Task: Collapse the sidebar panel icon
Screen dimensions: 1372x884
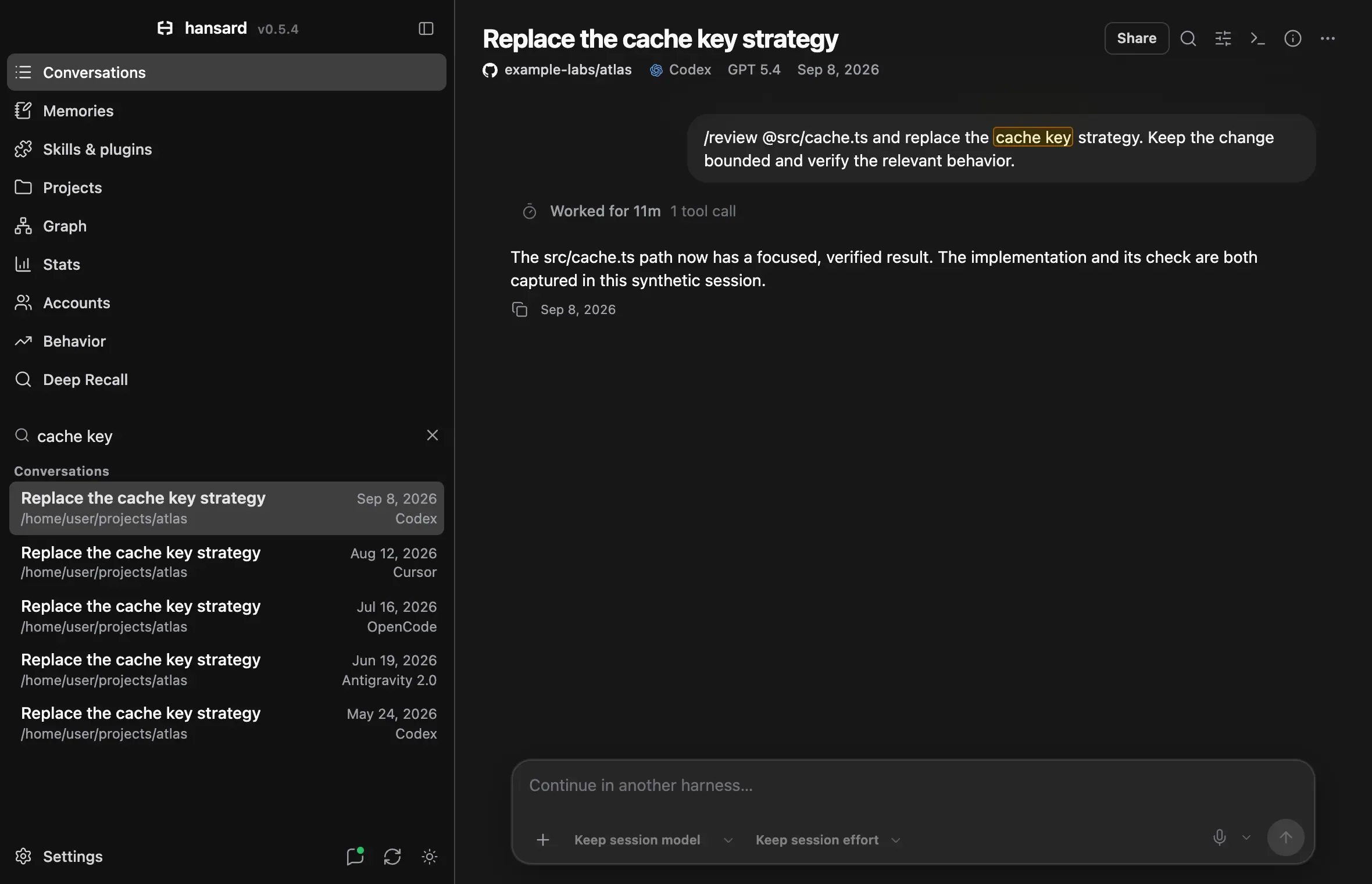Action: pos(426,28)
